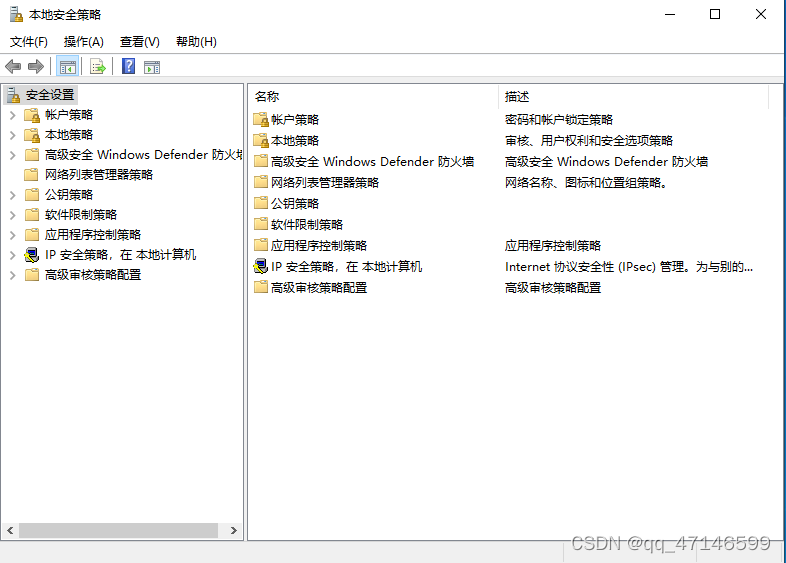Expand the 应用程序控制策略 tree node
The width and height of the screenshot is (786, 563).
tap(13, 235)
